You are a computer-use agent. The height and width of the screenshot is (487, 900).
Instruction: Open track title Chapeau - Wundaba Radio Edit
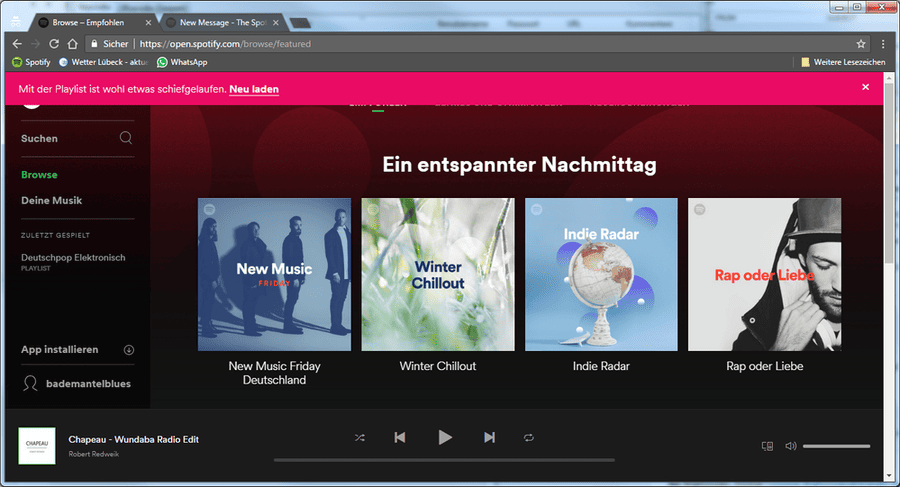(x=134, y=439)
